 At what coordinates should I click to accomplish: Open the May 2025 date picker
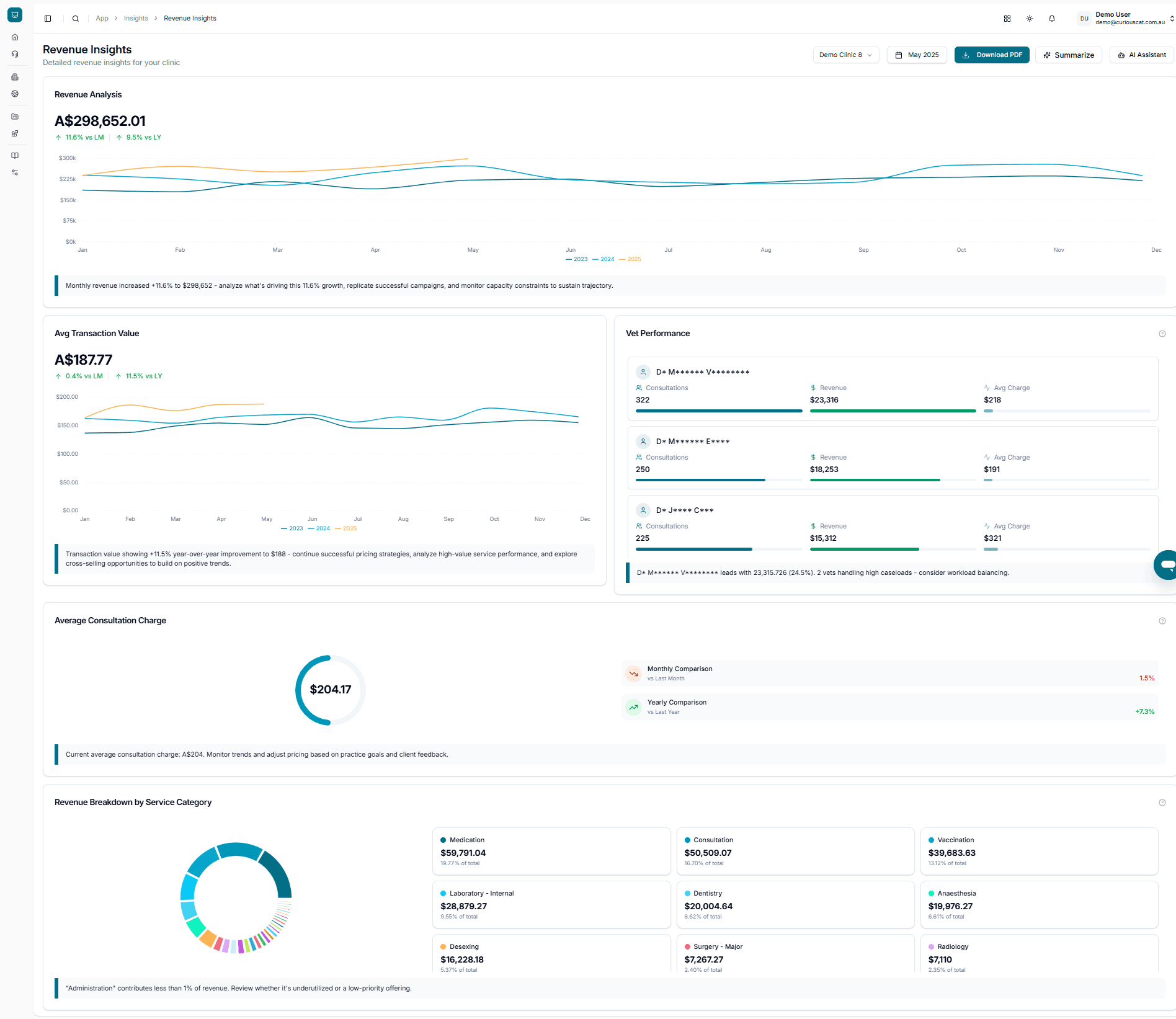pyautogui.click(x=917, y=55)
